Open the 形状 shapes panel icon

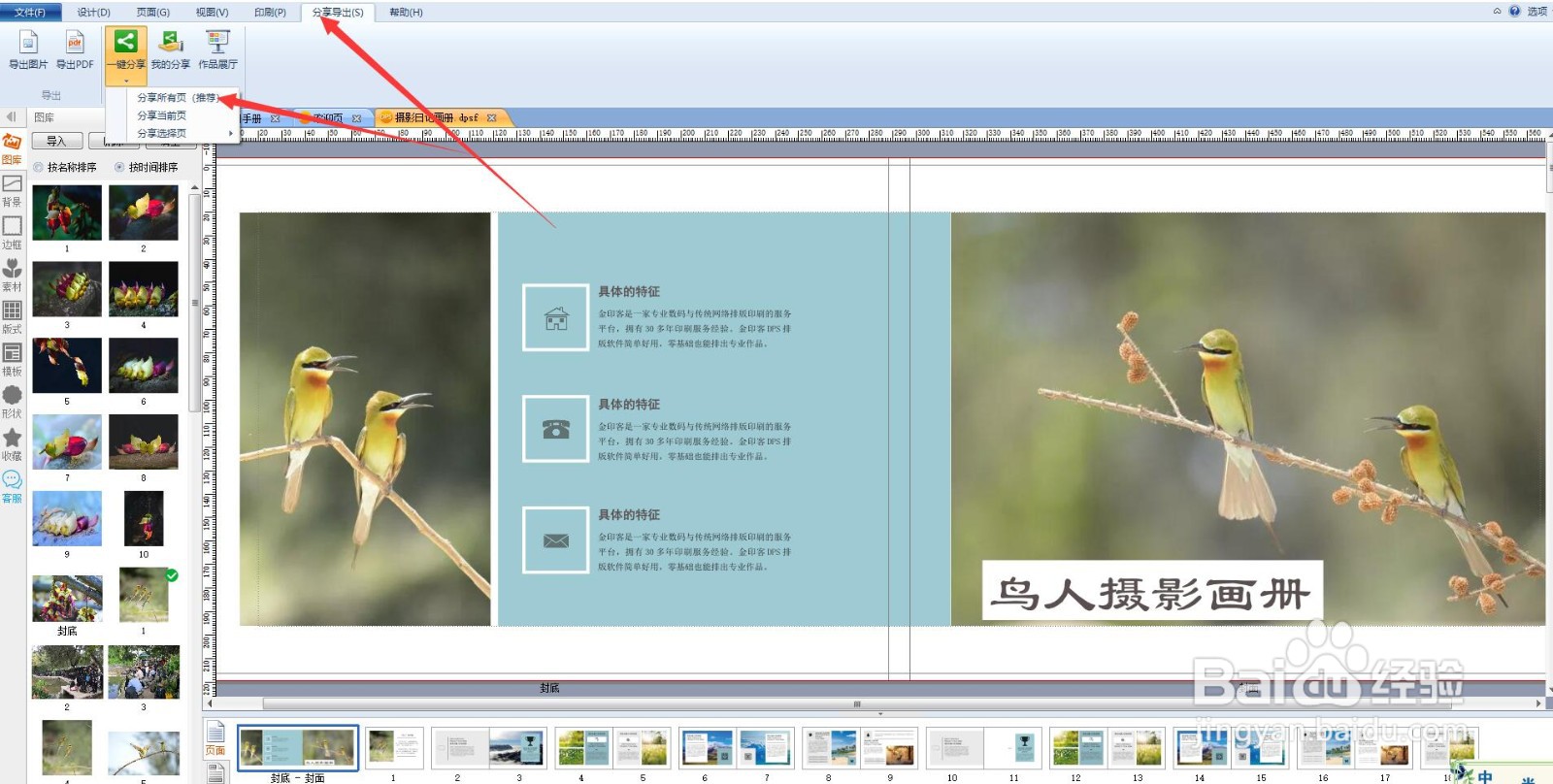[12, 402]
